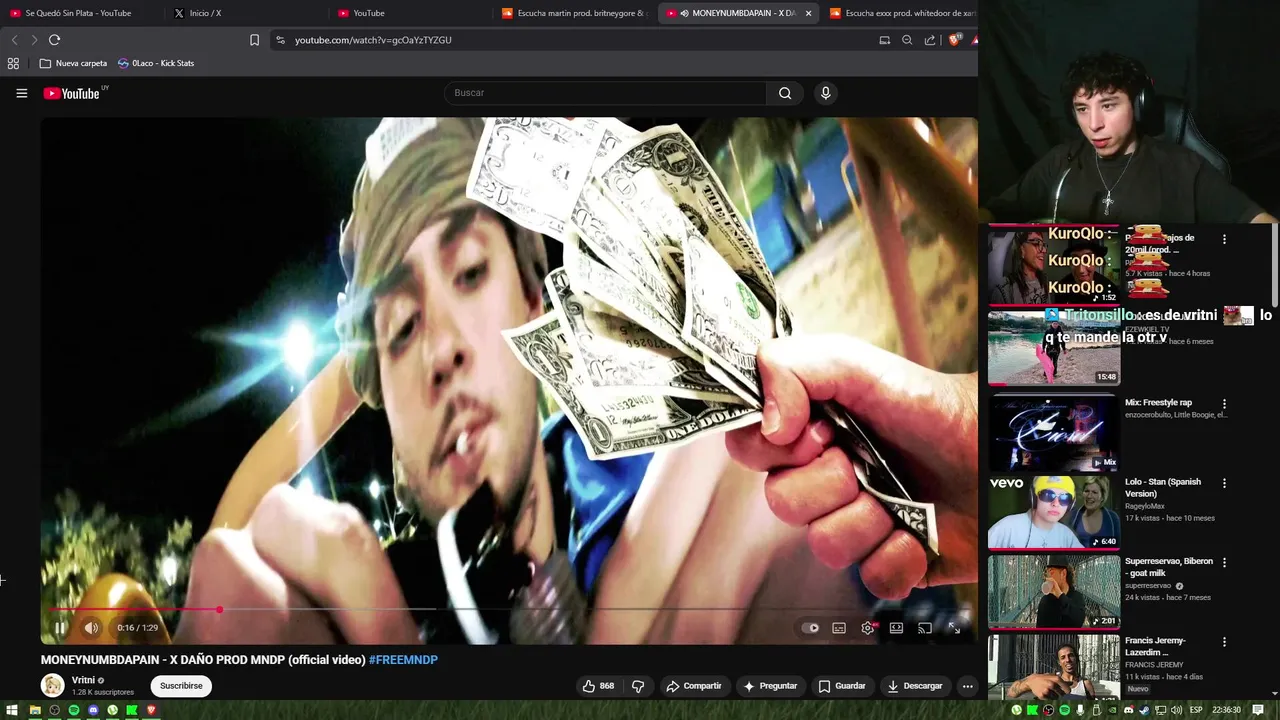Open options for the top 1:52 suggested video

[x=1224, y=239]
